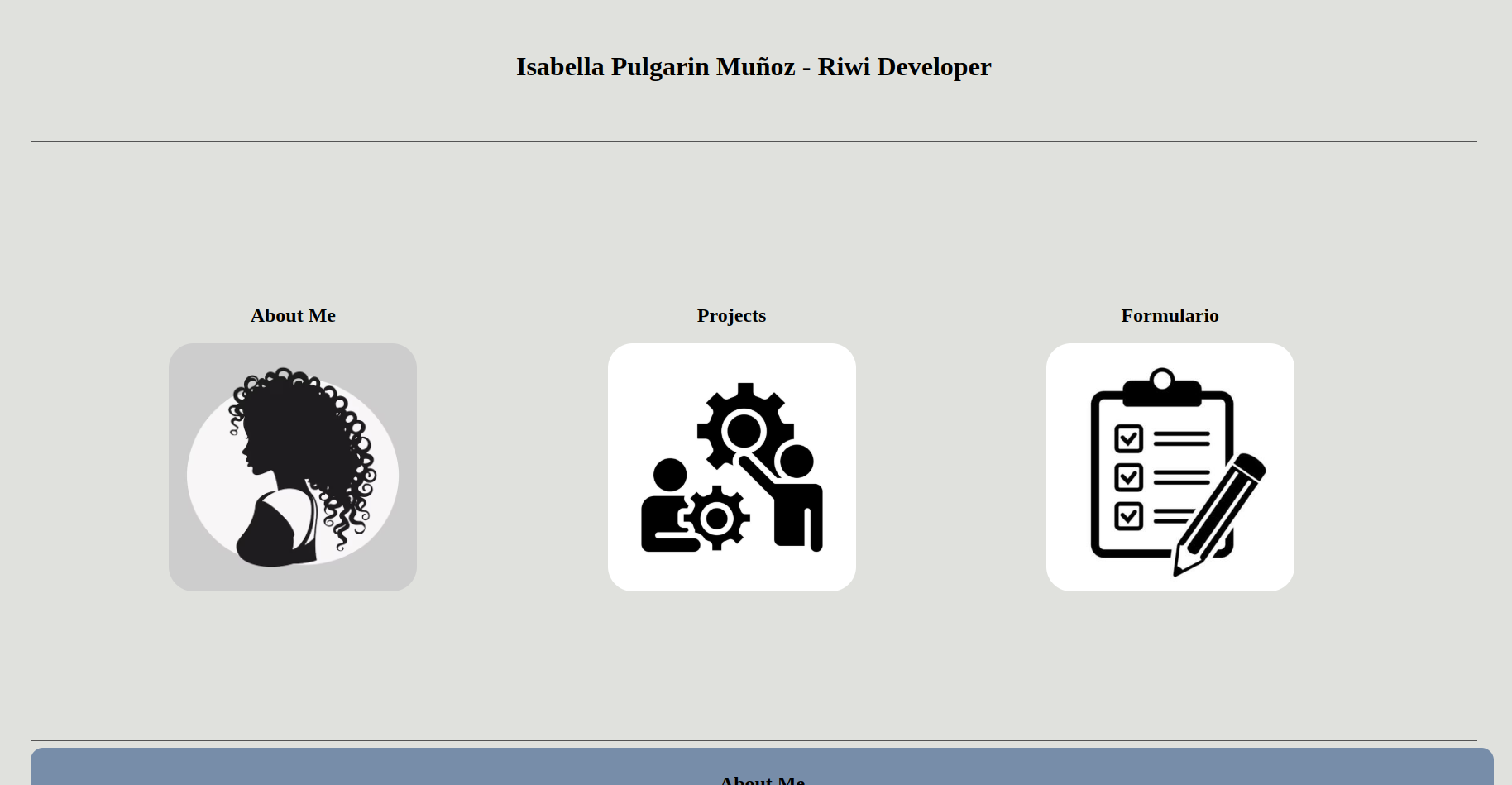Open the Formulario navigation label
This screenshot has height=785, width=1512.
pyautogui.click(x=1170, y=316)
